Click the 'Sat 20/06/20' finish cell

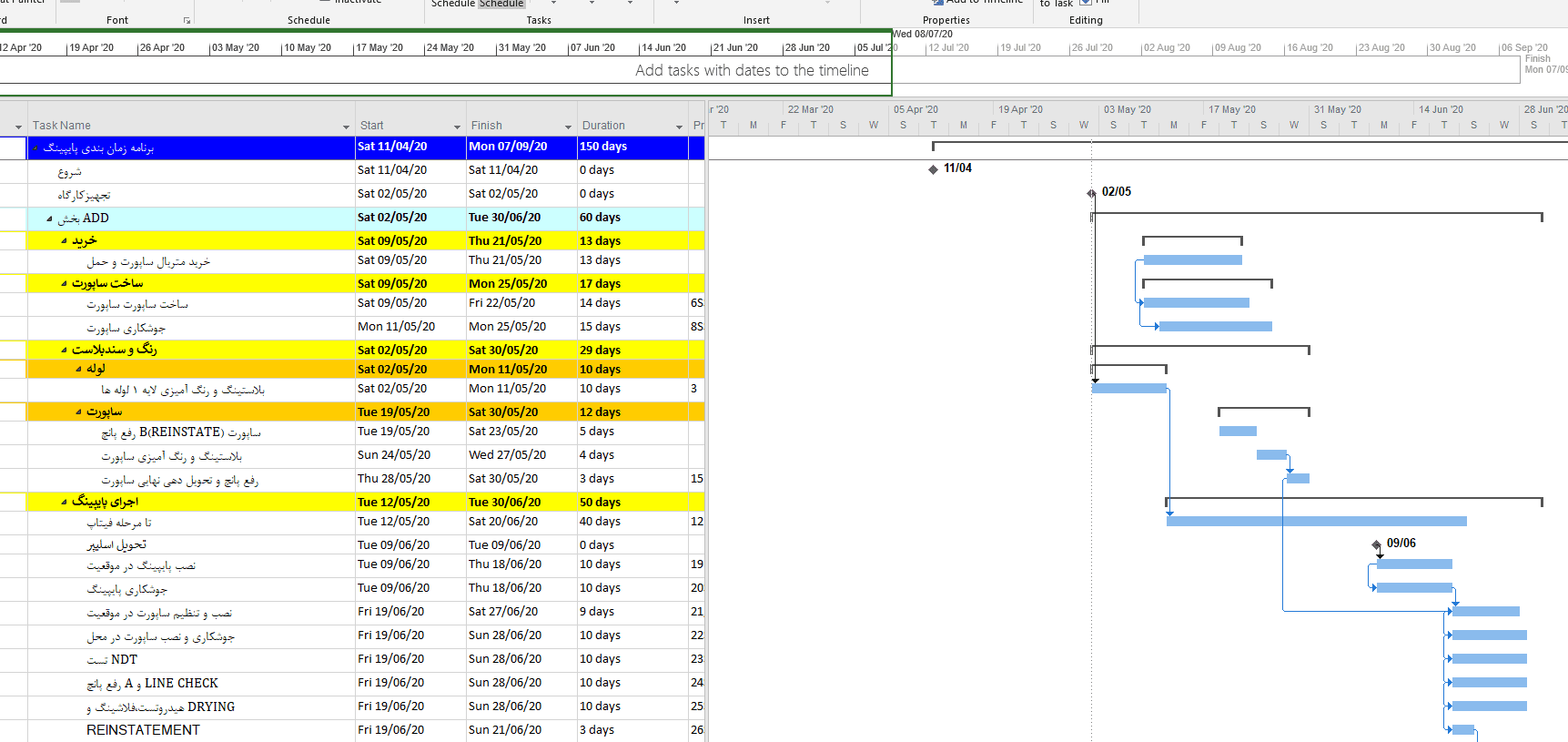coord(521,522)
